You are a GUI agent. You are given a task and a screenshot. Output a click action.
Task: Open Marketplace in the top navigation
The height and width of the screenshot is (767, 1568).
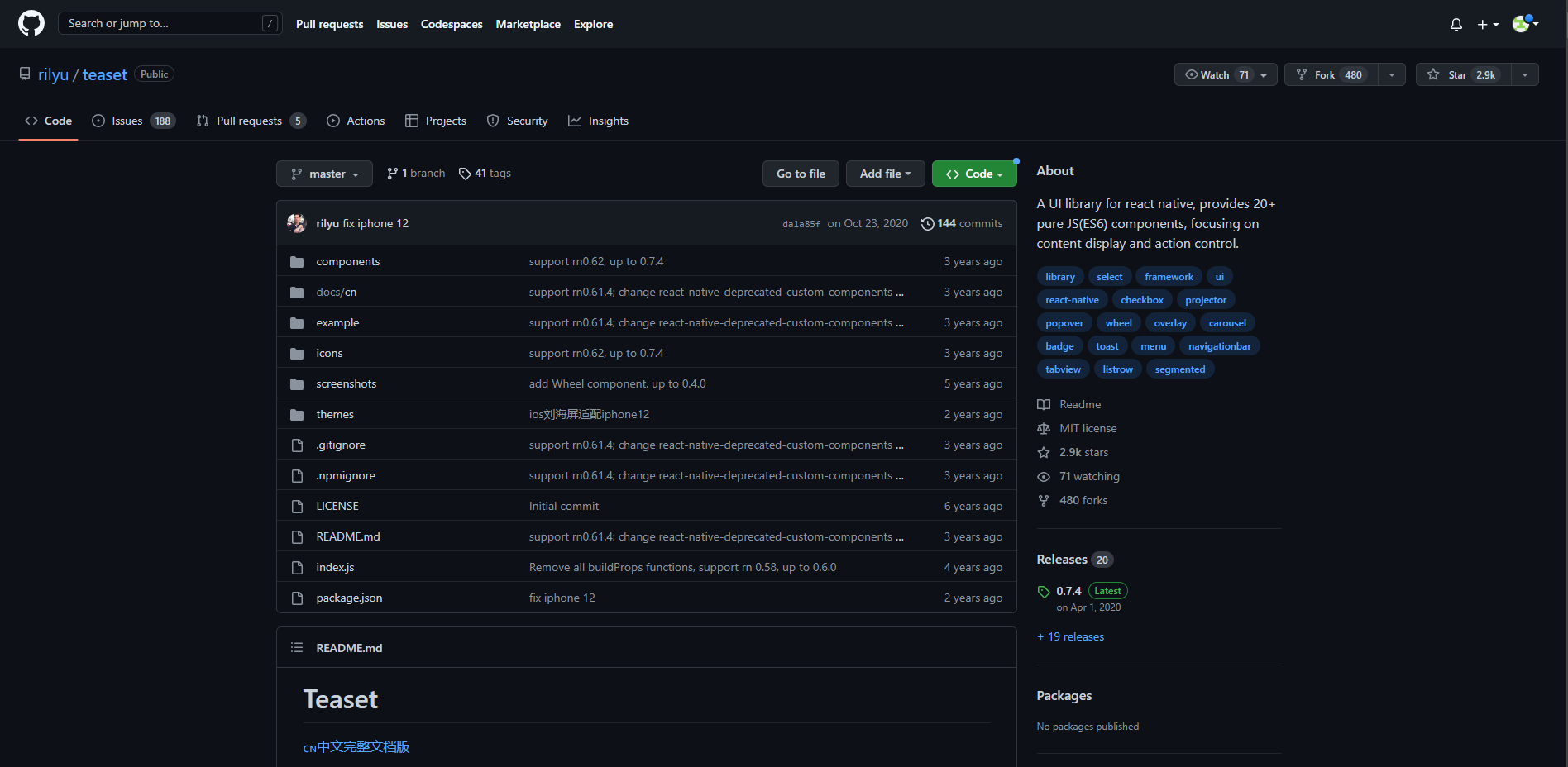(528, 24)
